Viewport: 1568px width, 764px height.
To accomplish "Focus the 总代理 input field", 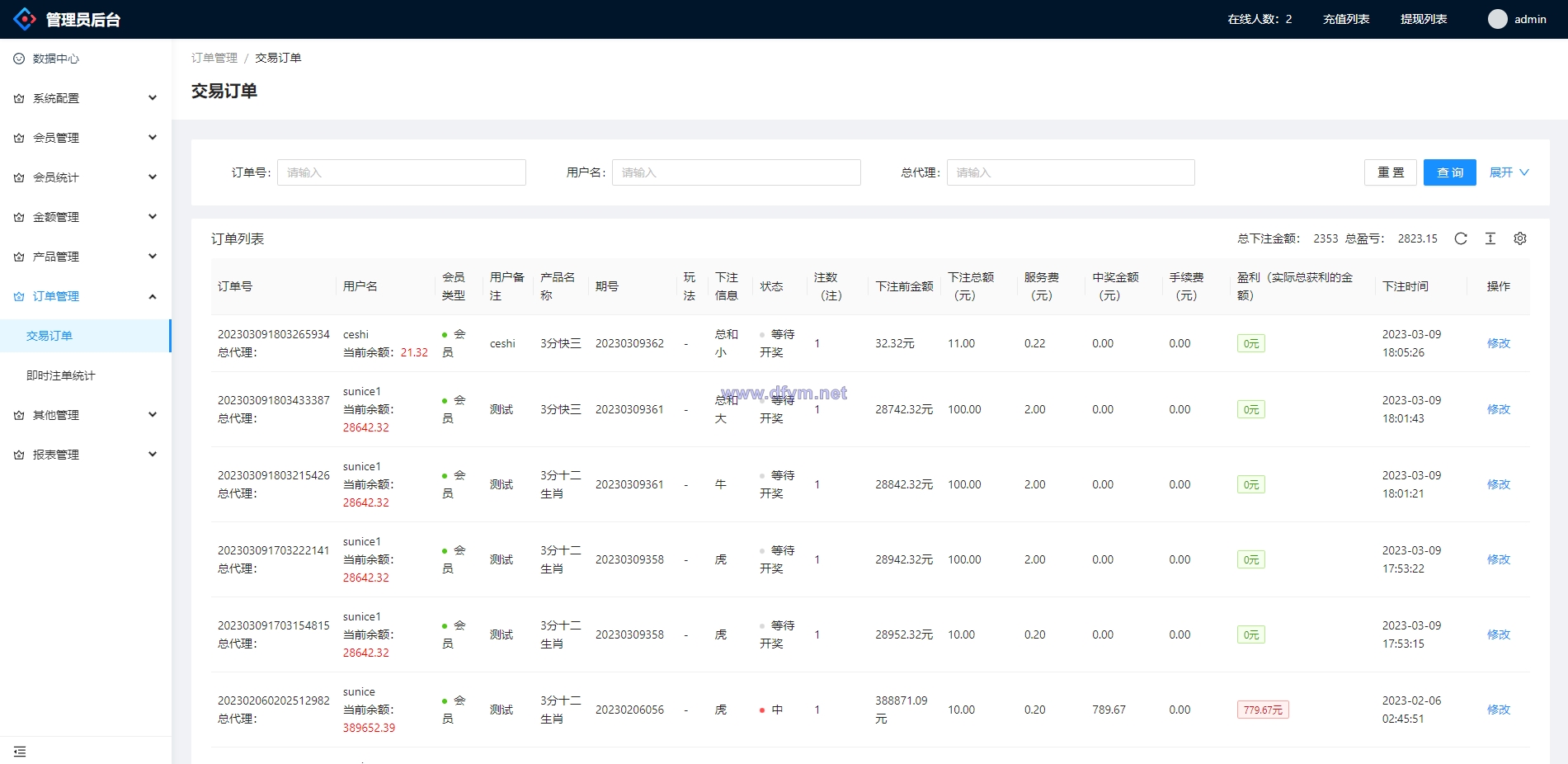I will (x=1071, y=172).
